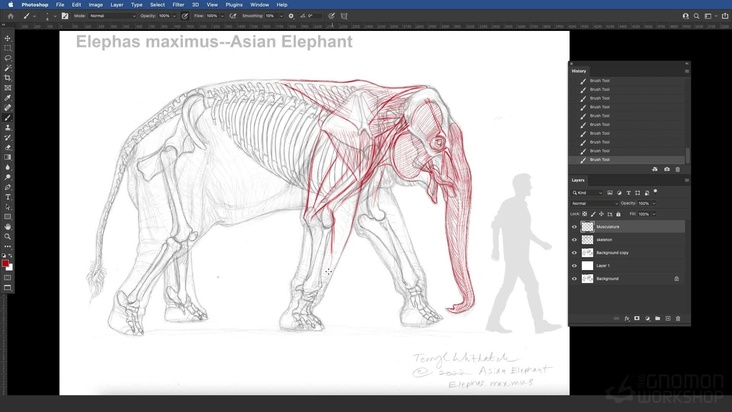Viewport: 732px width, 412px height.
Task: Add layer style fx button
Action: (x=627, y=319)
